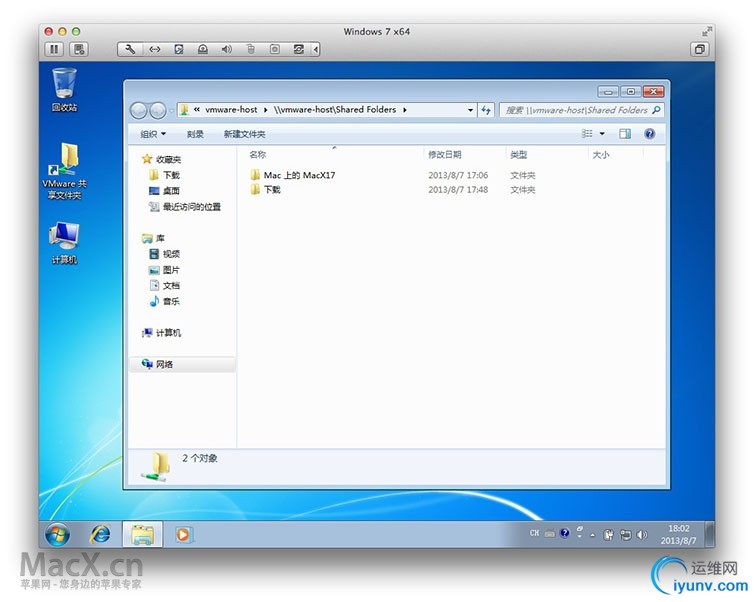The image size is (754, 602).
Task: Go forward in Explorer
Action: click(157, 111)
